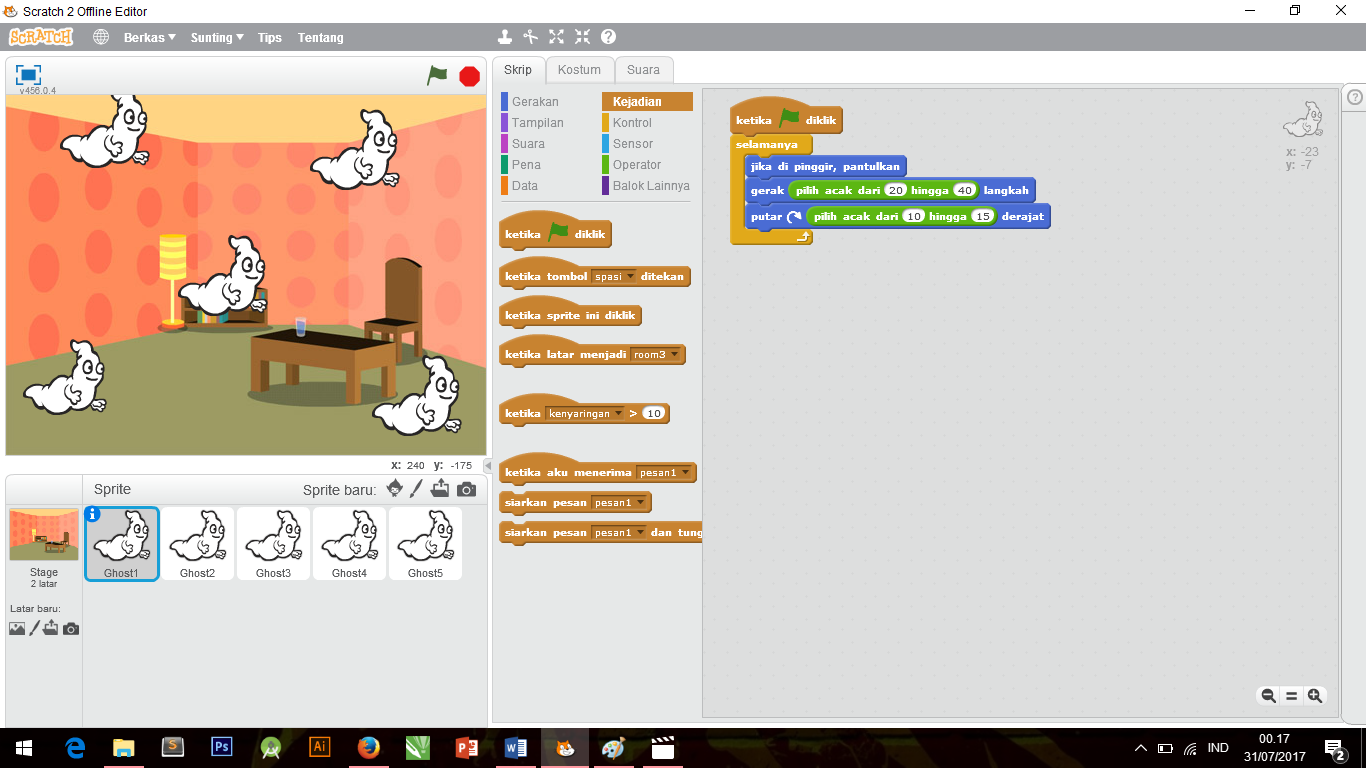Click the Grow sprite tool

(x=556, y=37)
